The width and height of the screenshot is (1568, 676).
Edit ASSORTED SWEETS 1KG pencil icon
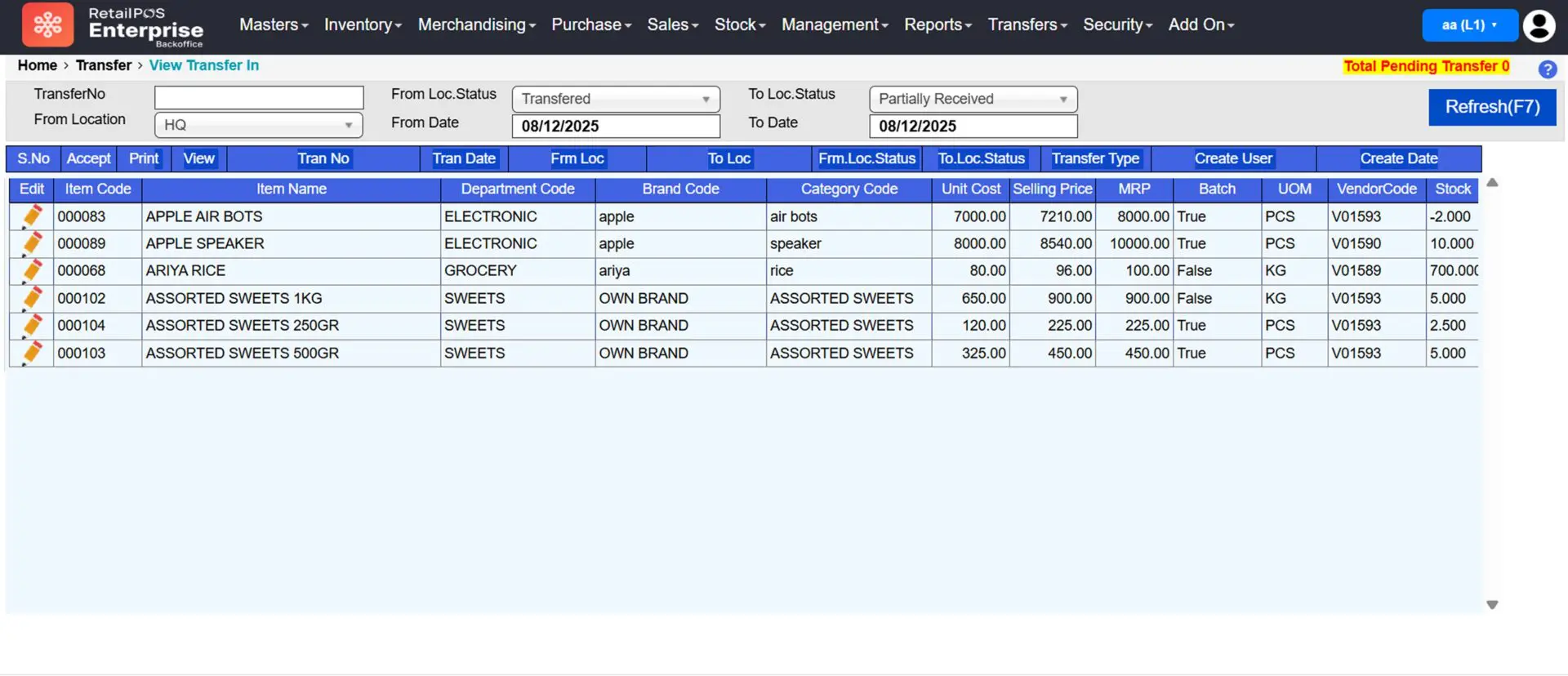pyautogui.click(x=32, y=298)
